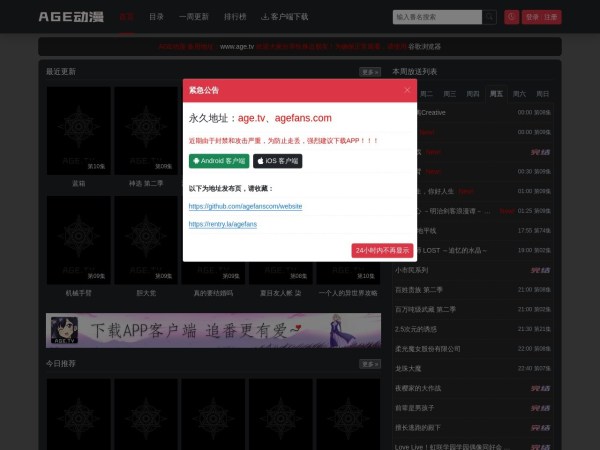Click the 下载APP客户端 banner
This screenshot has height=450, width=600.
click(x=213, y=330)
